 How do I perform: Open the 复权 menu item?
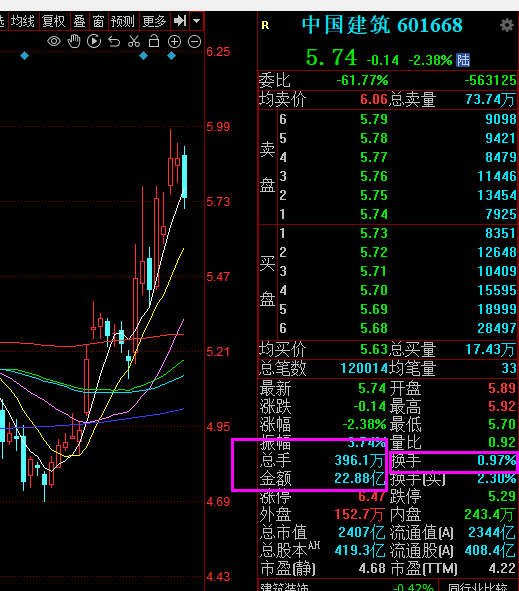click(x=54, y=21)
